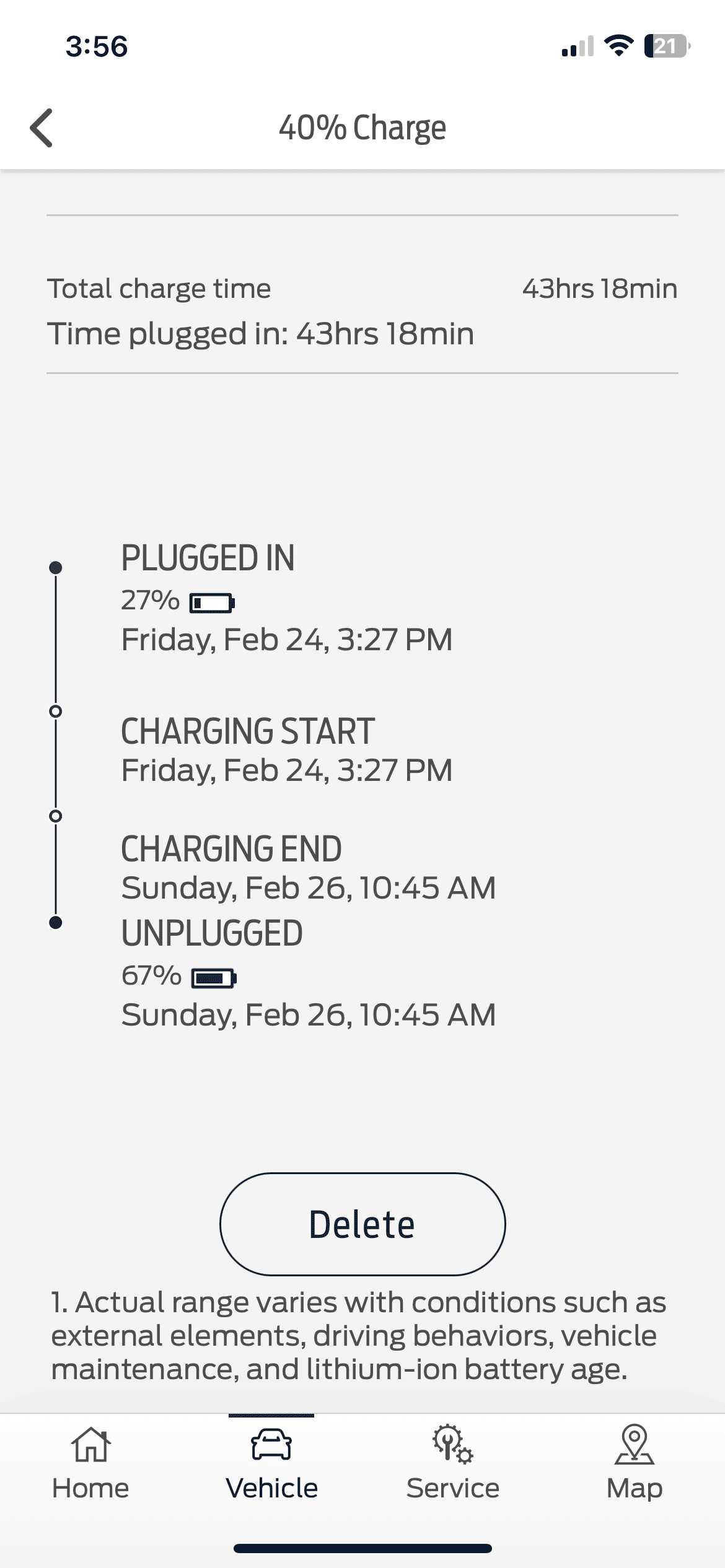This screenshot has height=1568, width=725.
Task: Tap the 67% battery icon
Action: pyautogui.click(x=214, y=978)
